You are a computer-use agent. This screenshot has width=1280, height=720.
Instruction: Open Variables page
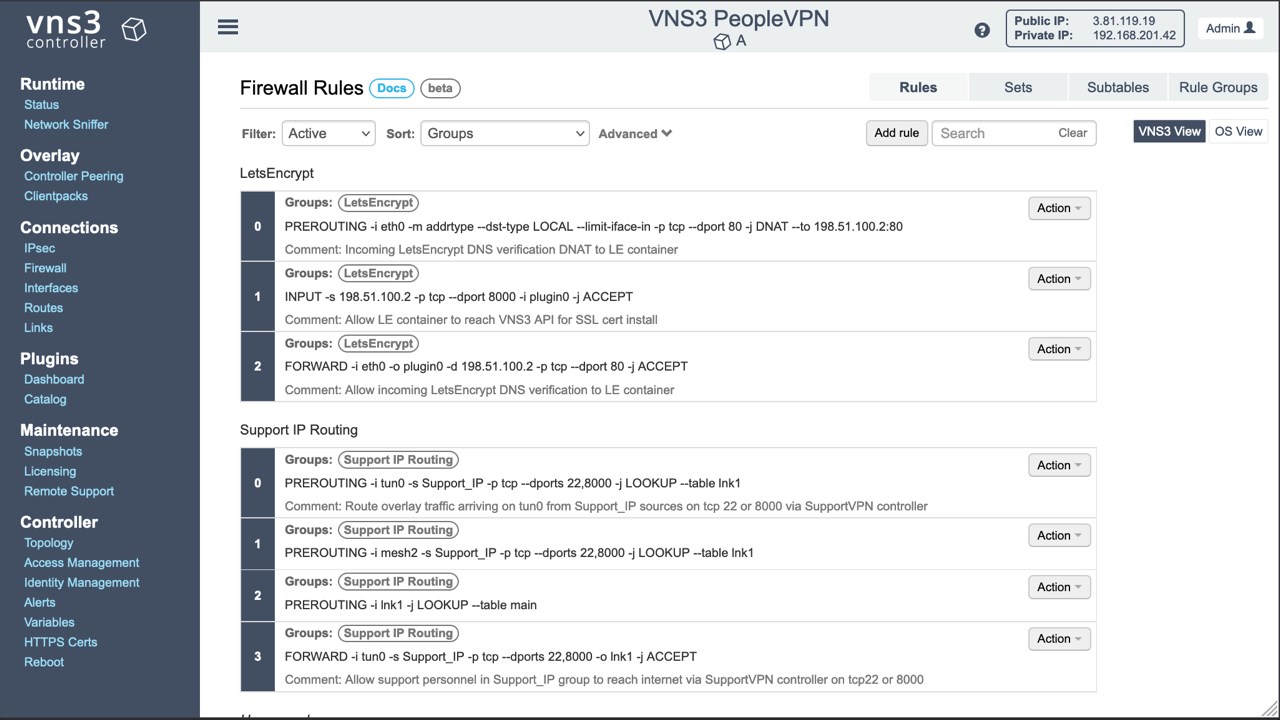49,622
